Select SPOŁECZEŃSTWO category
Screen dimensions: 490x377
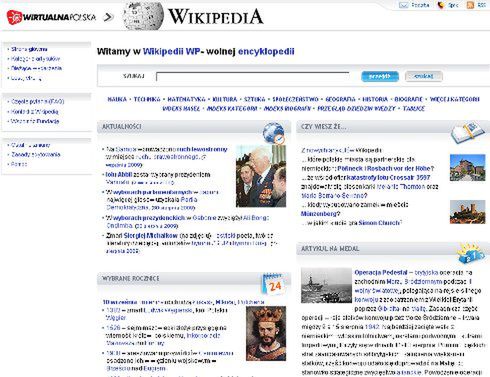click(x=295, y=99)
